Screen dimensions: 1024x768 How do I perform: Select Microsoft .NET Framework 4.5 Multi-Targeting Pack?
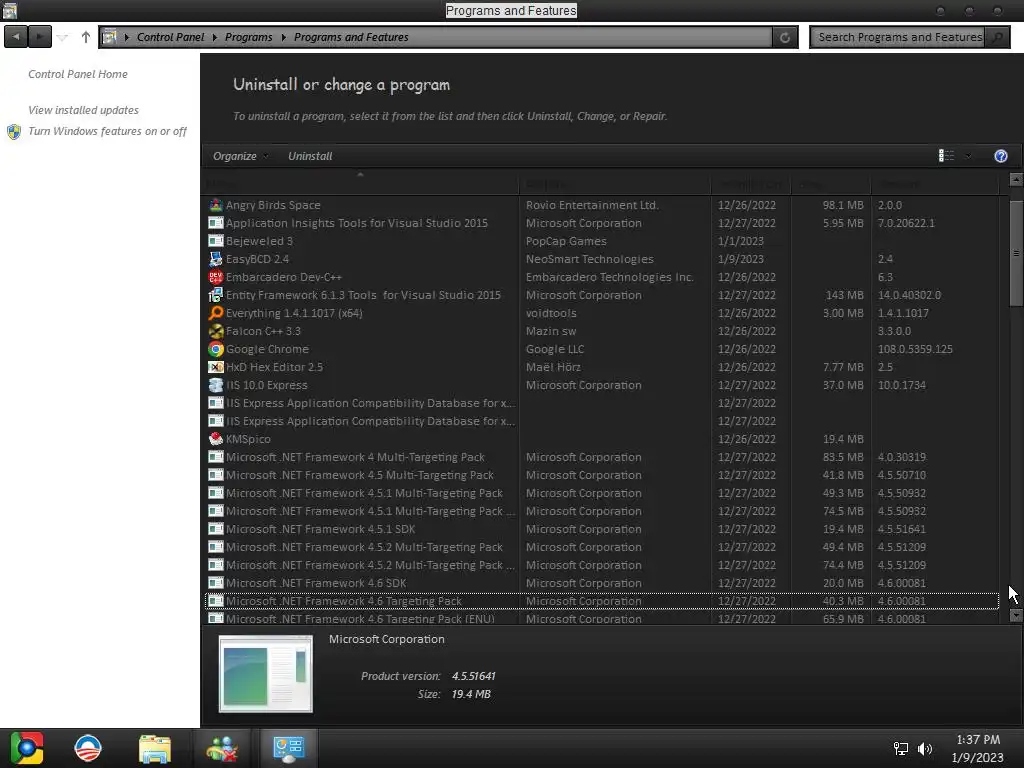(x=601, y=475)
